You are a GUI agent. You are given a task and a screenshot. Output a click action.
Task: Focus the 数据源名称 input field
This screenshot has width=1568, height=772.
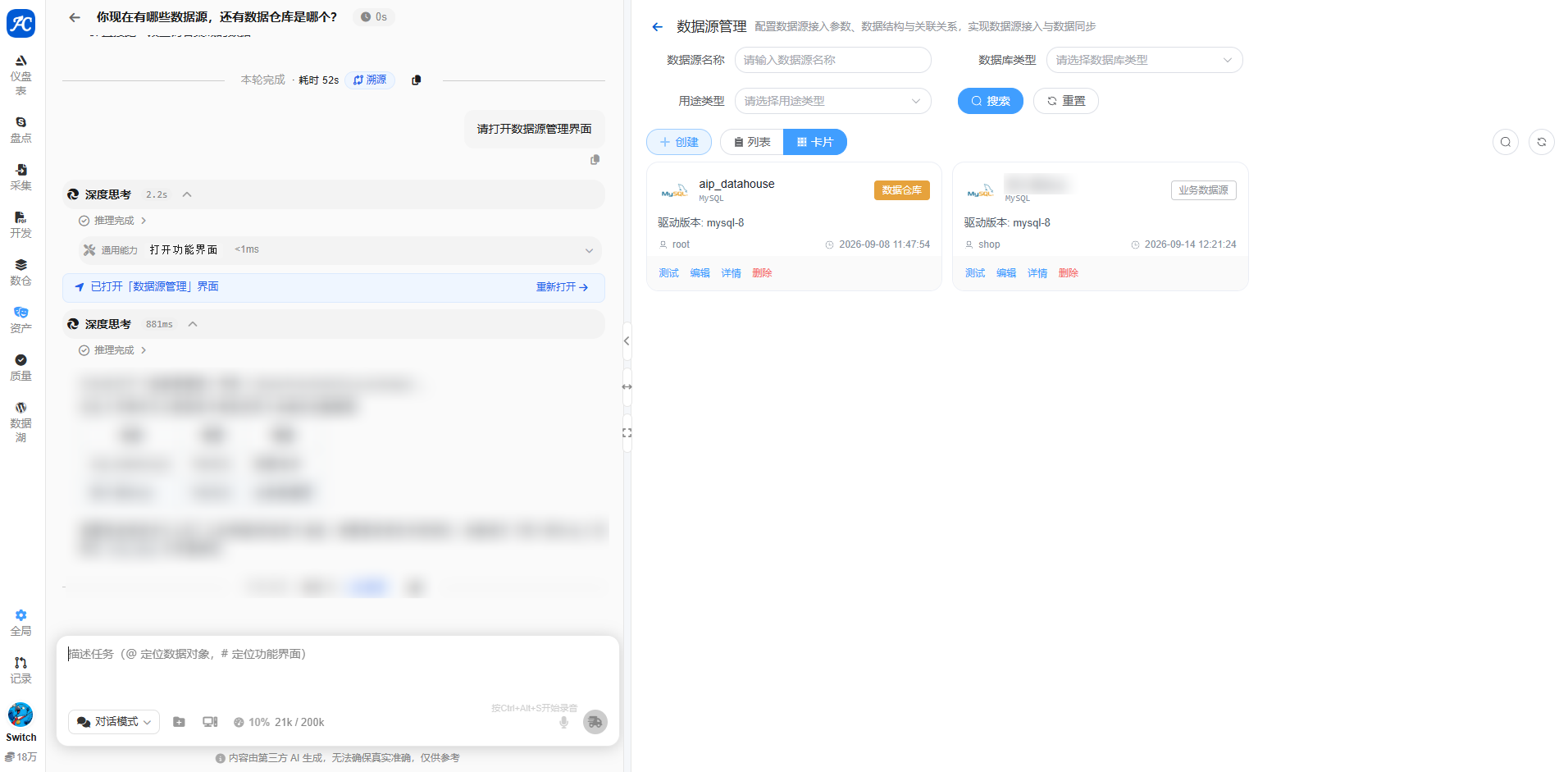(833, 60)
